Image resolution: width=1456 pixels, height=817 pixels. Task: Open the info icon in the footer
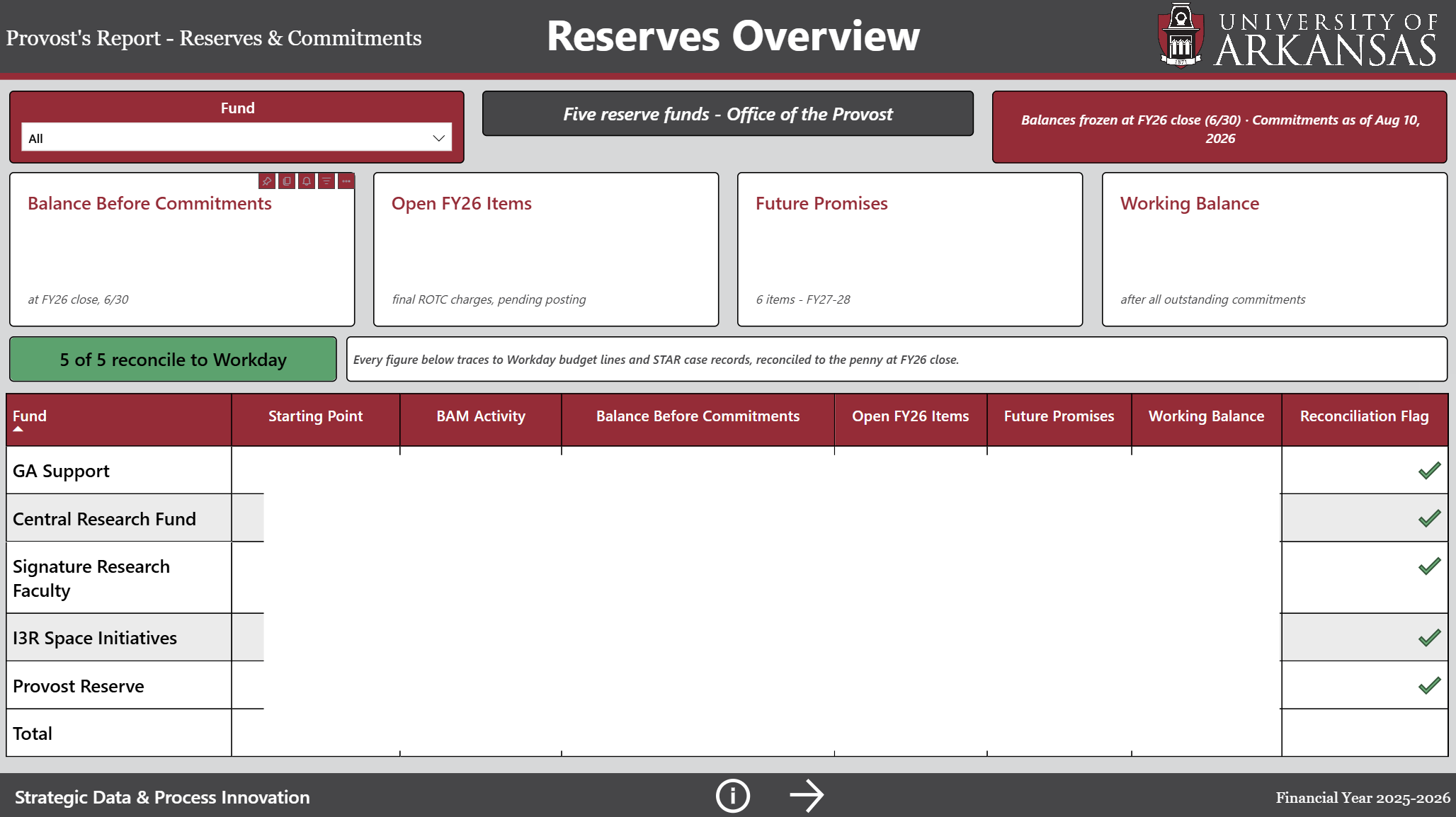coord(732,796)
